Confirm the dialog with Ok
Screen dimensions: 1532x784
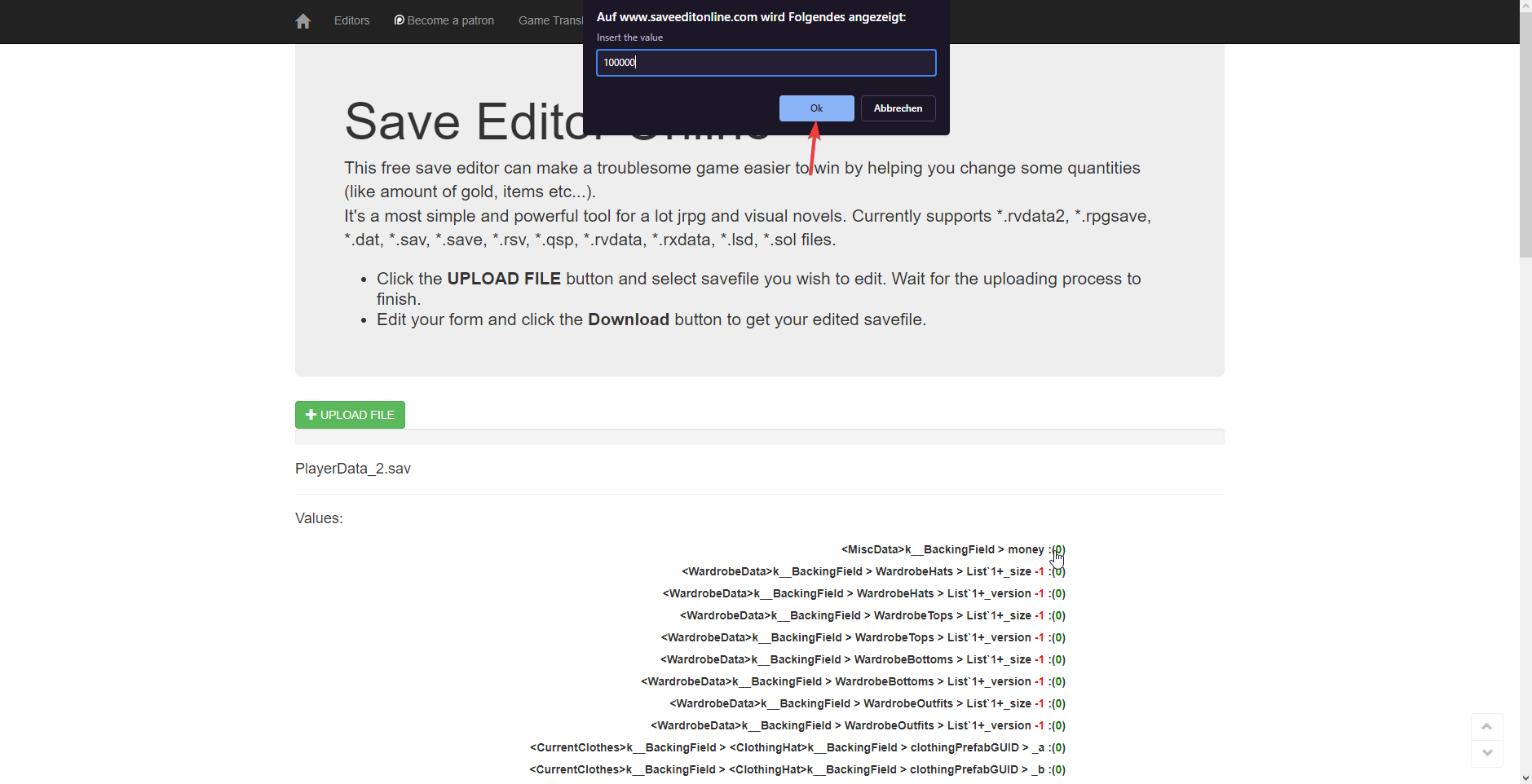pyautogui.click(x=816, y=108)
